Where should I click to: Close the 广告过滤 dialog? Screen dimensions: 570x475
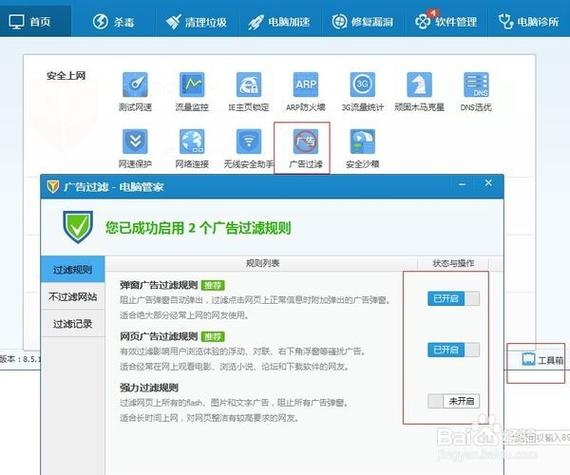tap(489, 183)
